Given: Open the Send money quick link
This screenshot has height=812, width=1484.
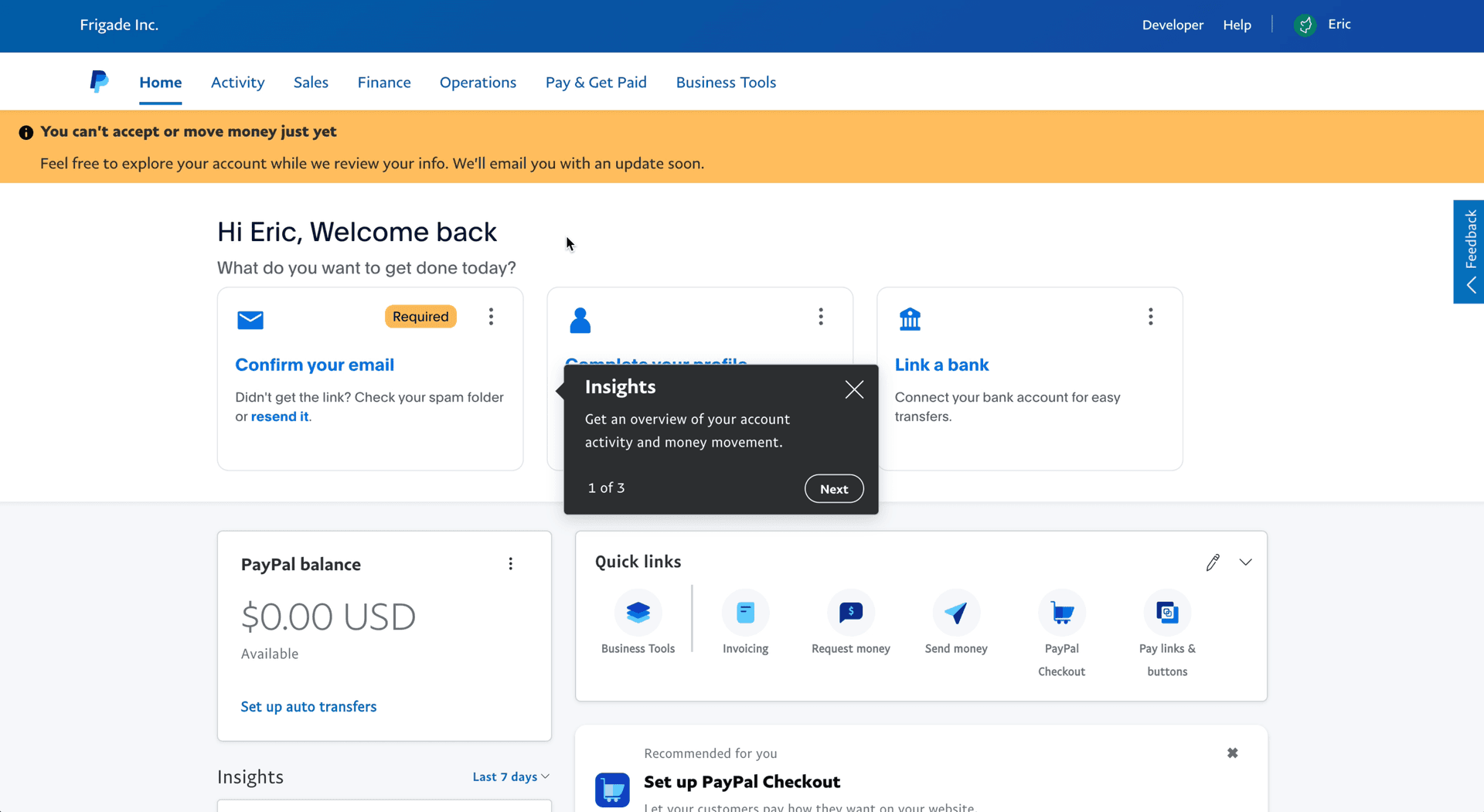Looking at the screenshot, I should (955, 613).
